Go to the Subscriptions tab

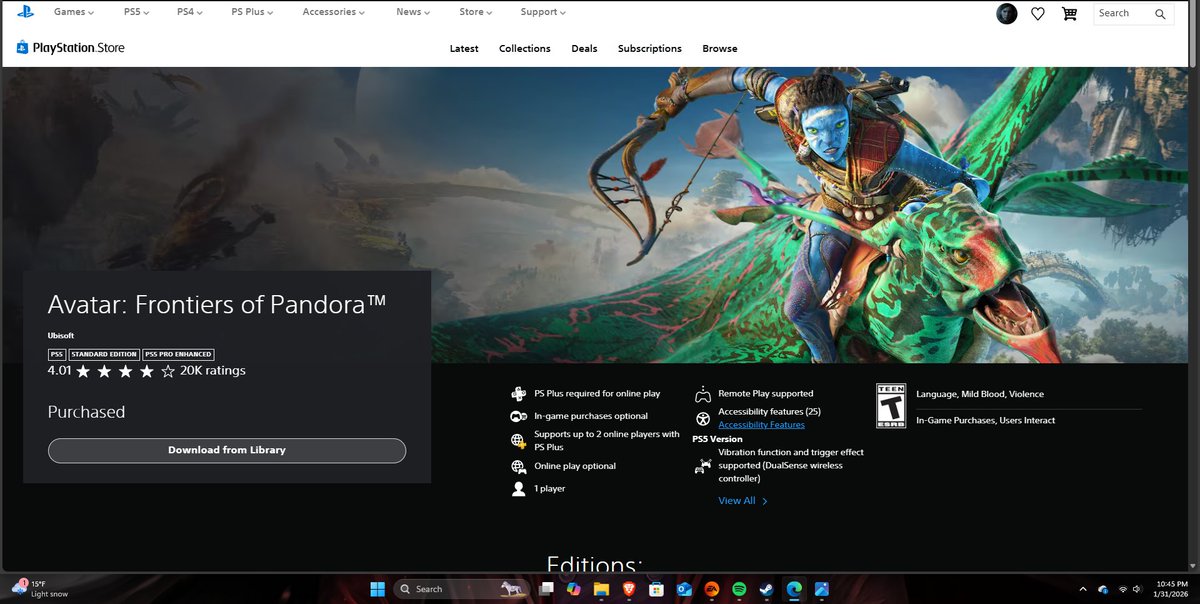[650, 48]
